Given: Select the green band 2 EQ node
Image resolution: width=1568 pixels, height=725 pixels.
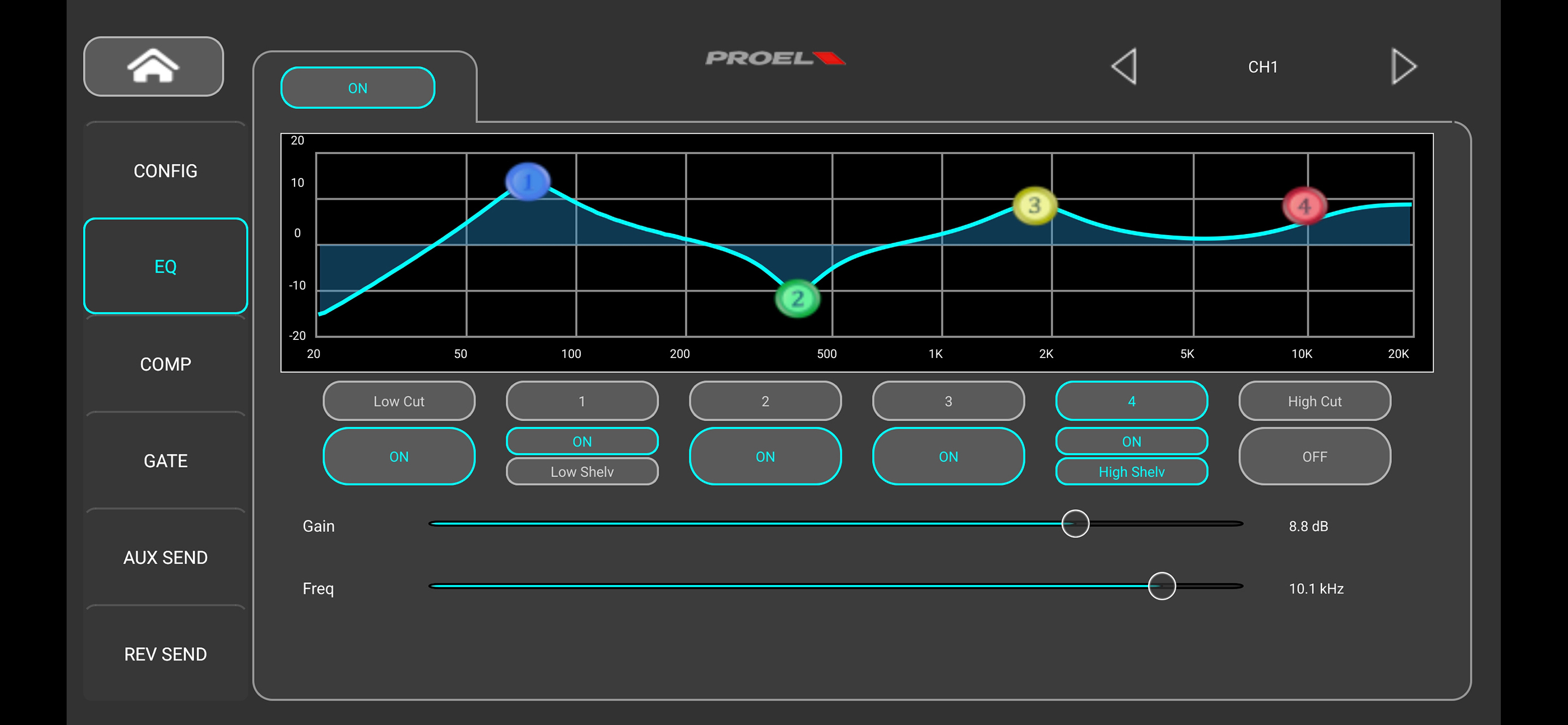Looking at the screenshot, I should [798, 298].
